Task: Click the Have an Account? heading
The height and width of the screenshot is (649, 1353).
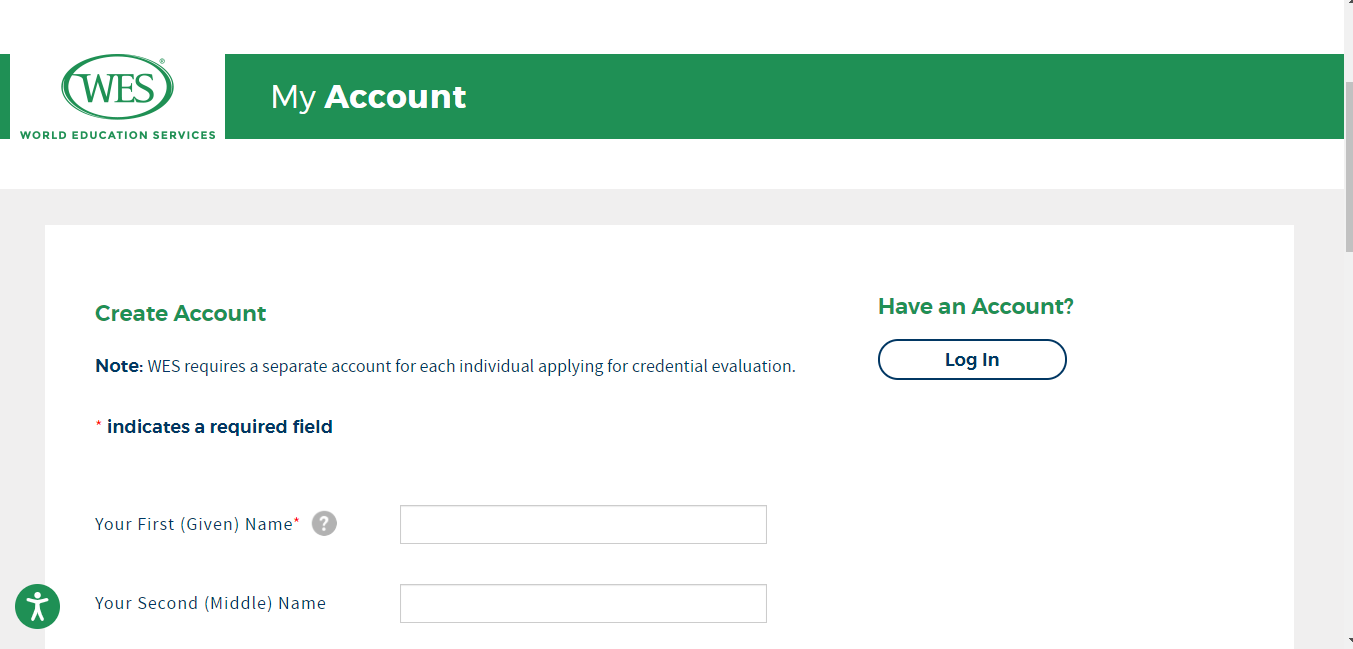Action: click(974, 306)
